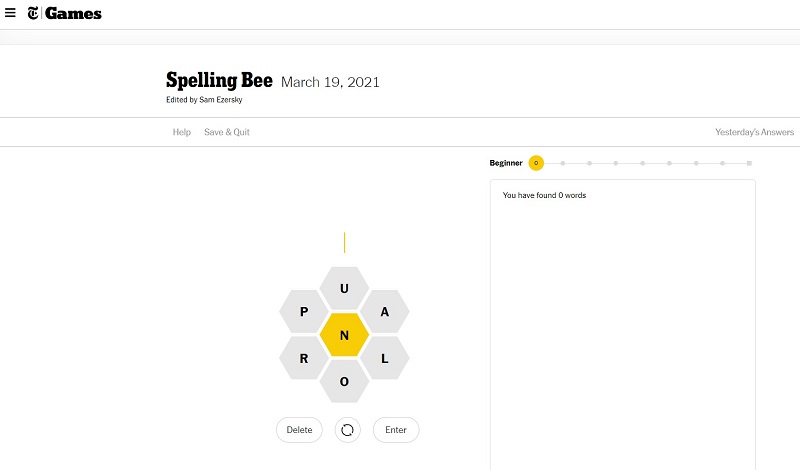Click the New York Times logo icon
This screenshot has height=470, width=800.
[x=33, y=13]
